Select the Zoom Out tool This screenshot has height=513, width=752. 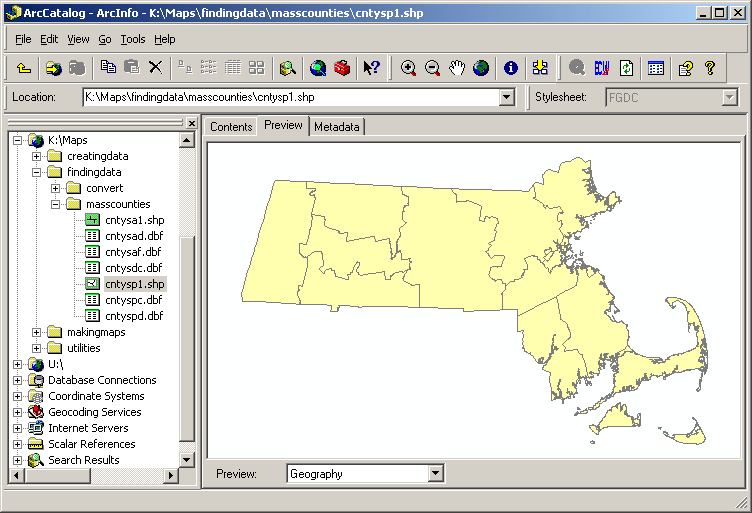point(432,68)
